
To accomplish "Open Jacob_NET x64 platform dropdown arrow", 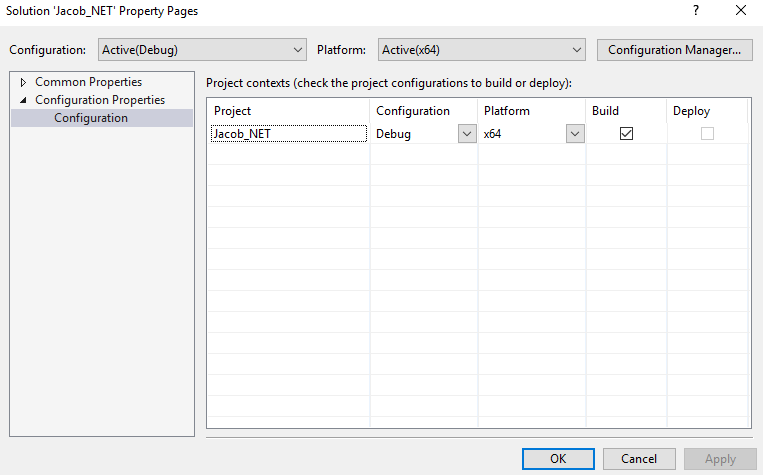I will point(574,134).
